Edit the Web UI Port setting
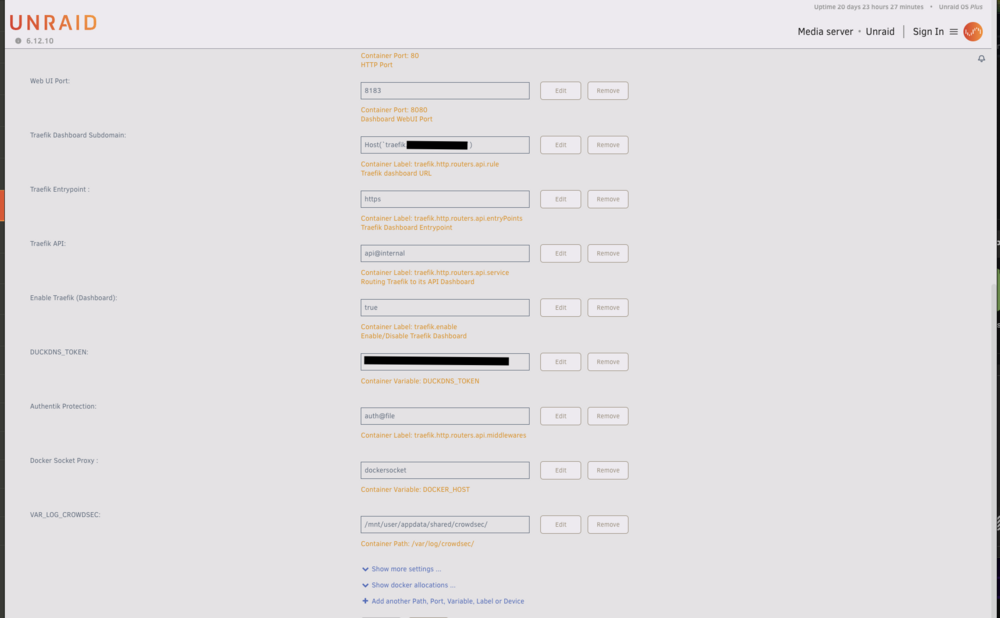Image resolution: width=1000 pixels, height=618 pixels. pyautogui.click(x=561, y=91)
